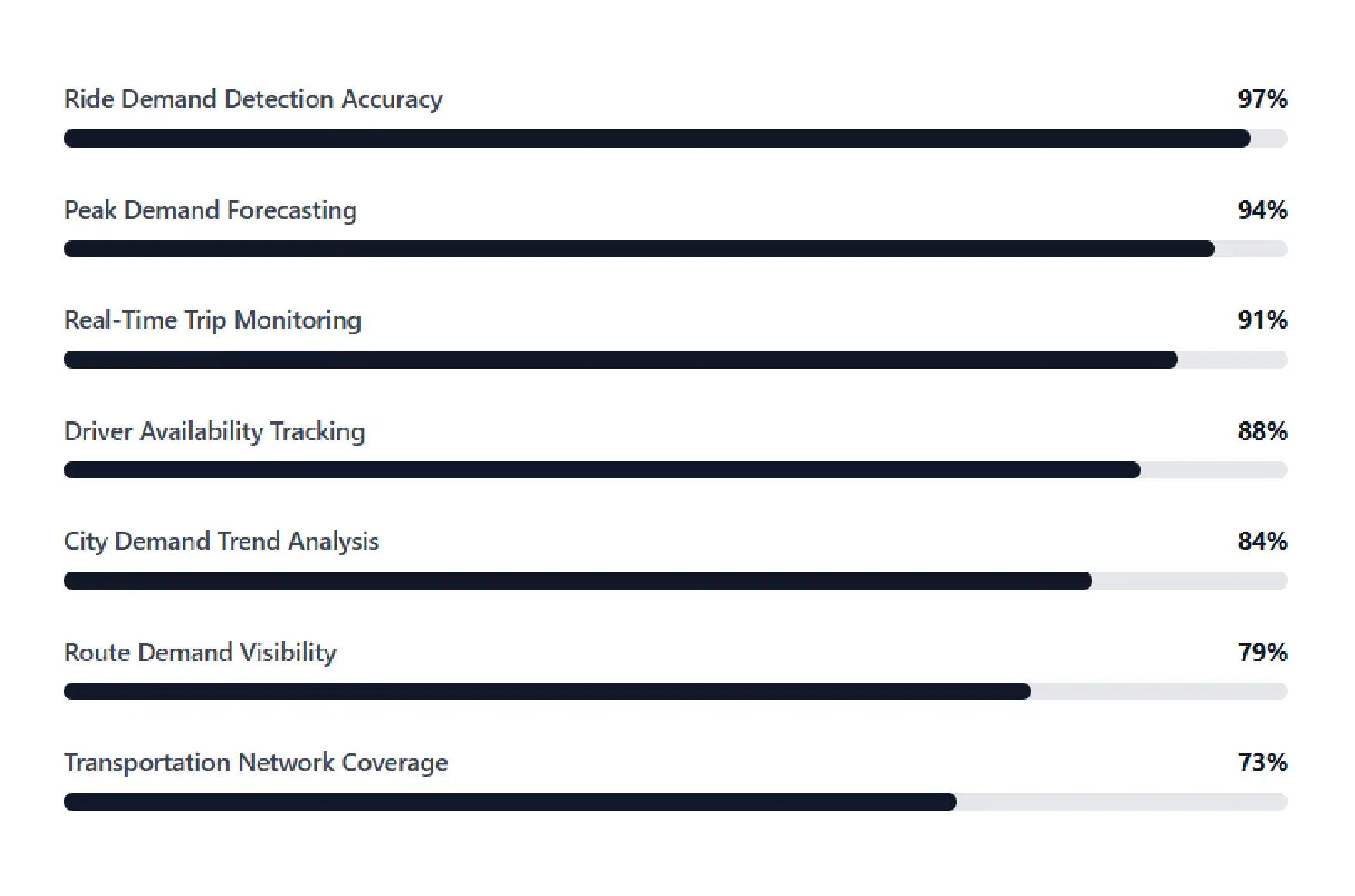This screenshot has width=1355, height=896.
Task: Click the 94% percentage value
Action: pos(1263,210)
